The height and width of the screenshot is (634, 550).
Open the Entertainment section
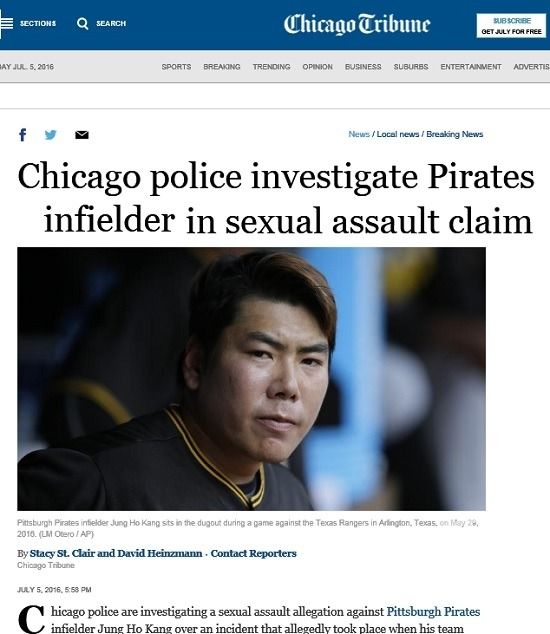[471, 67]
